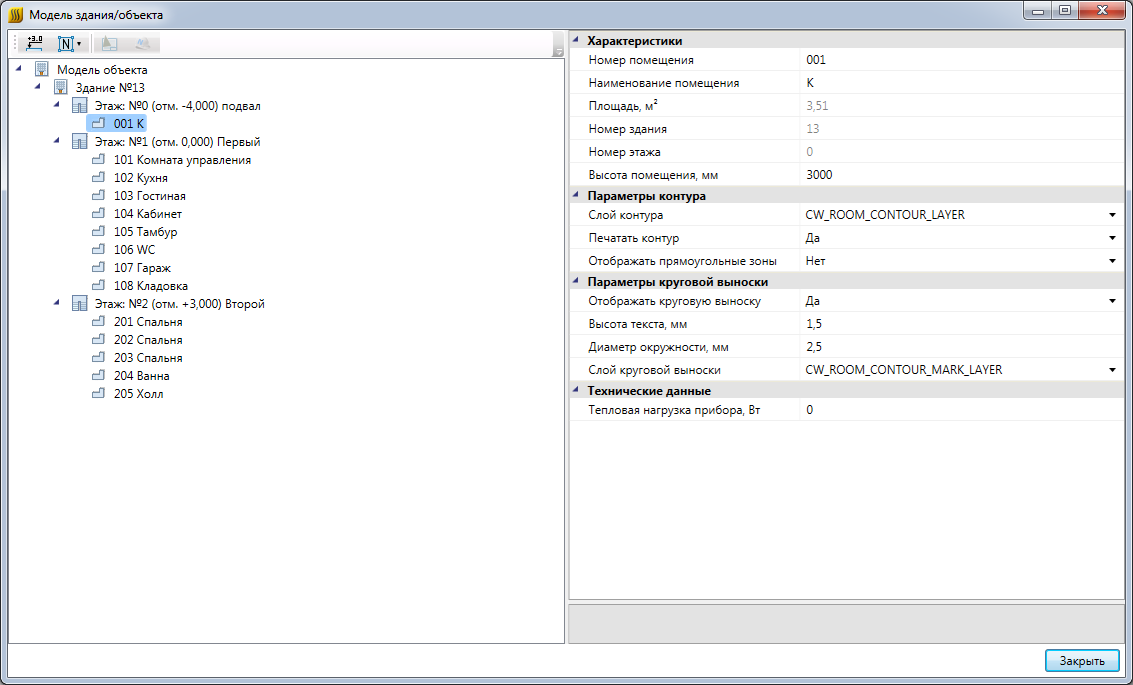Click the floor icon for Этаж №2 Второй
Screen dimensions: 1133x685
79,304
